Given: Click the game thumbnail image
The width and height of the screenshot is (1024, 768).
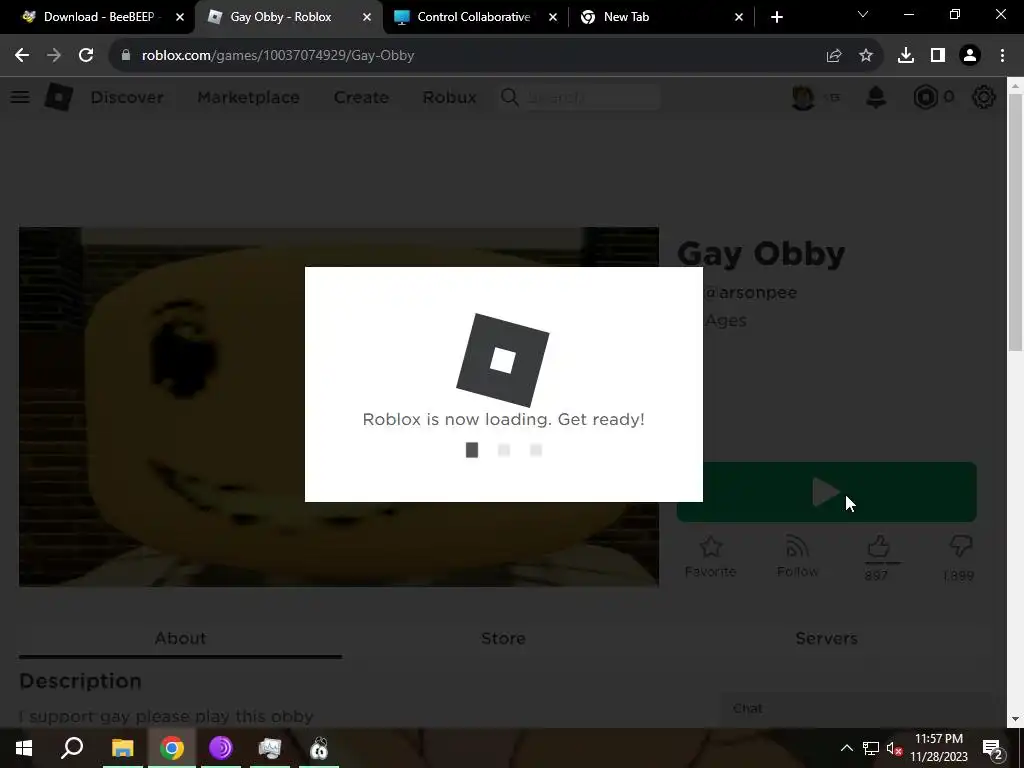Looking at the screenshot, I should (x=339, y=407).
